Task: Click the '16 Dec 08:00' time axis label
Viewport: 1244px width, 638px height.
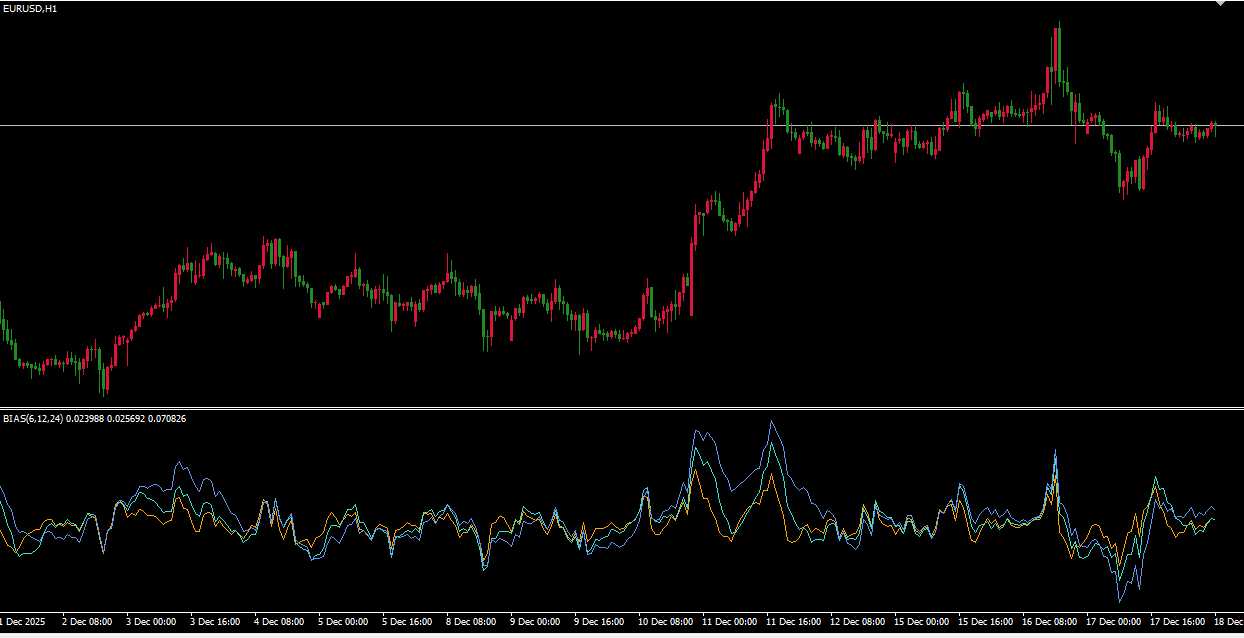Action: click(1048, 621)
